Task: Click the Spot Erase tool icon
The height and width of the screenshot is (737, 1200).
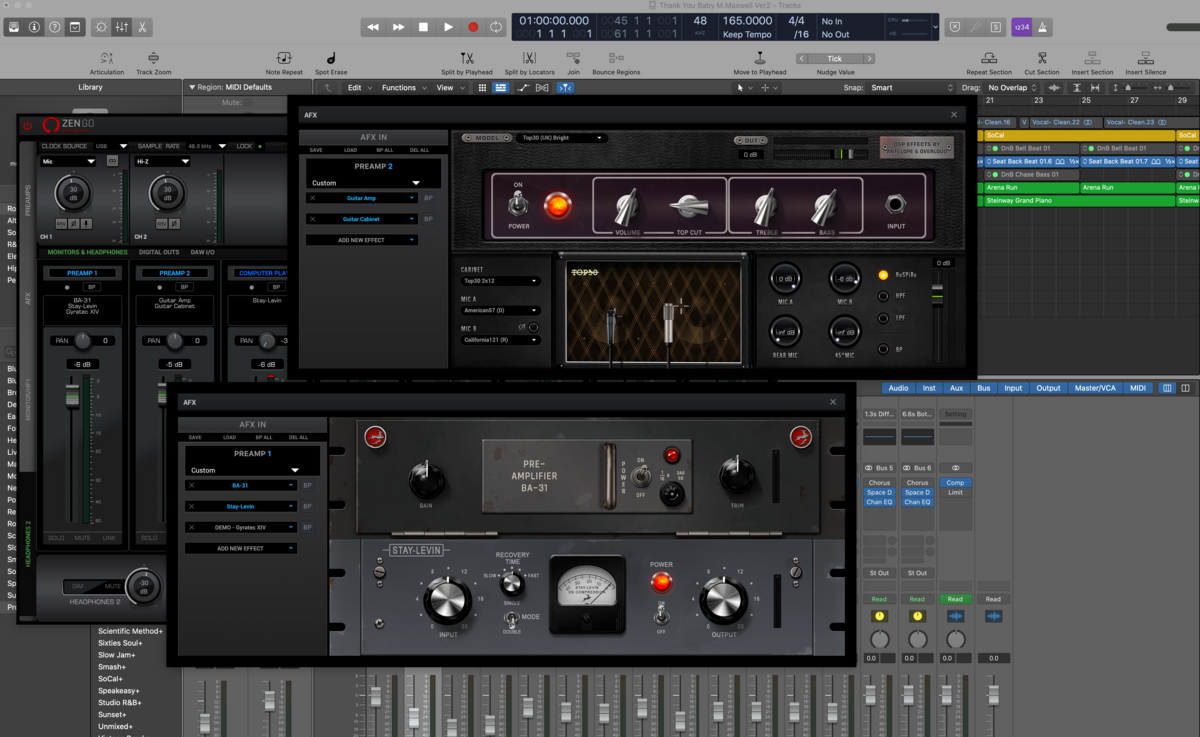Action: tap(331, 59)
